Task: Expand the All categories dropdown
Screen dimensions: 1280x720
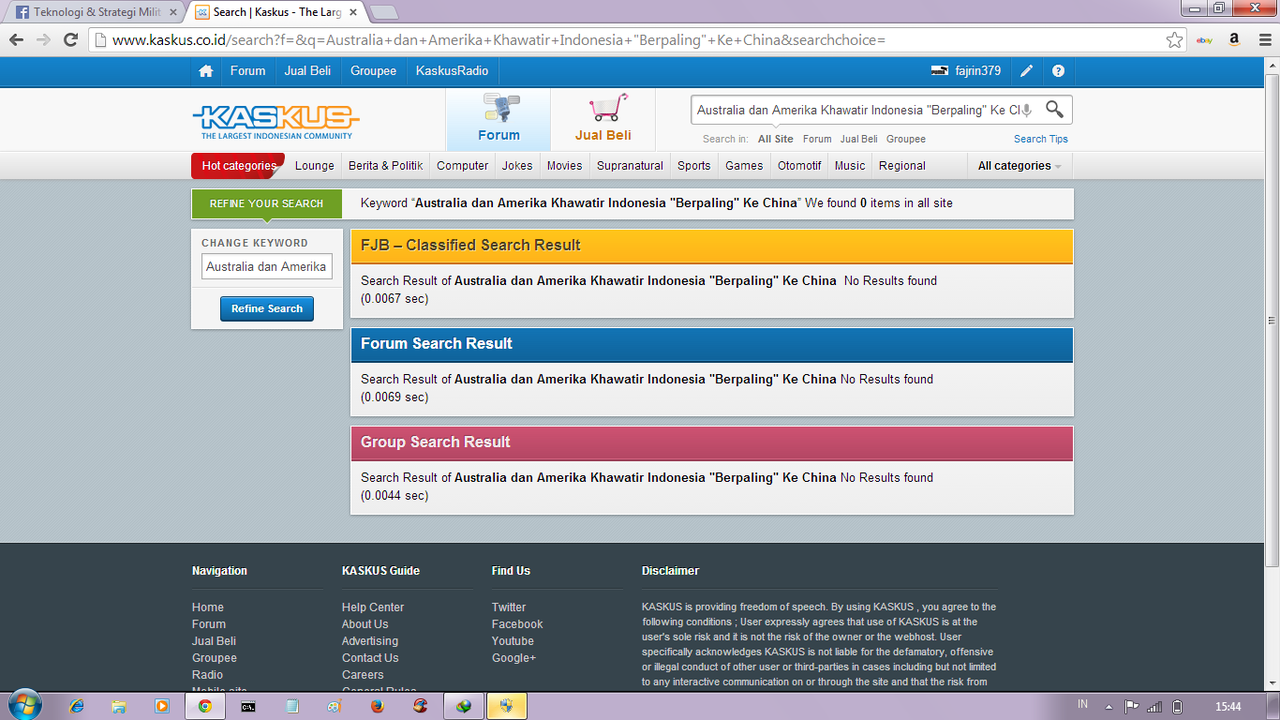Action: pyautogui.click(x=1019, y=166)
